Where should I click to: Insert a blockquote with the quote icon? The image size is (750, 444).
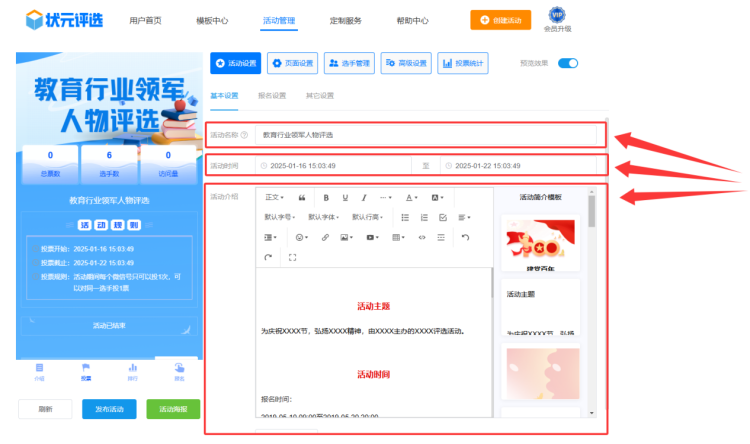(x=302, y=197)
